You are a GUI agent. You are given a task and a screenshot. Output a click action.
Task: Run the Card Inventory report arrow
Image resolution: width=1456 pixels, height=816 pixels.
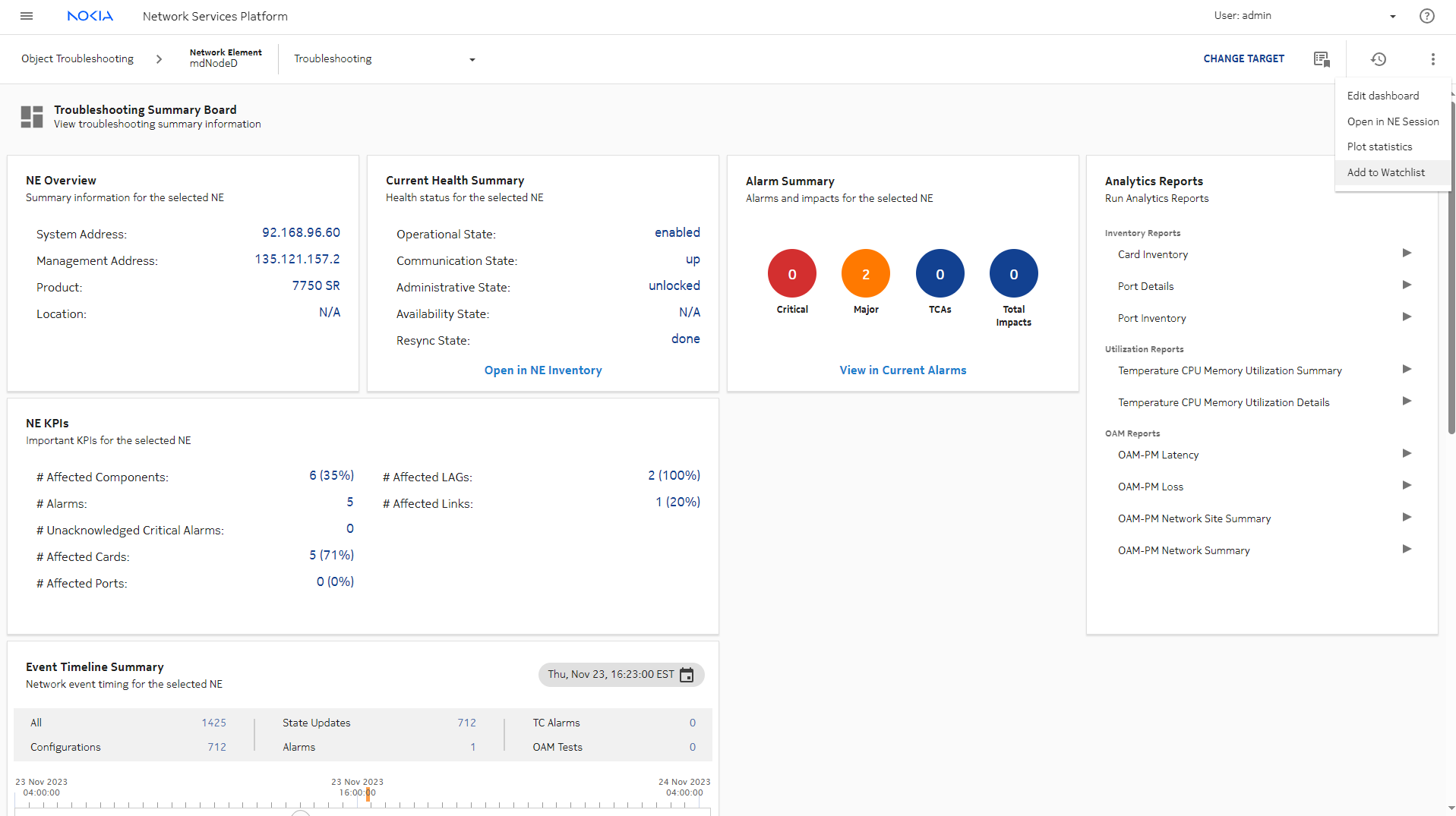pos(1407,254)
